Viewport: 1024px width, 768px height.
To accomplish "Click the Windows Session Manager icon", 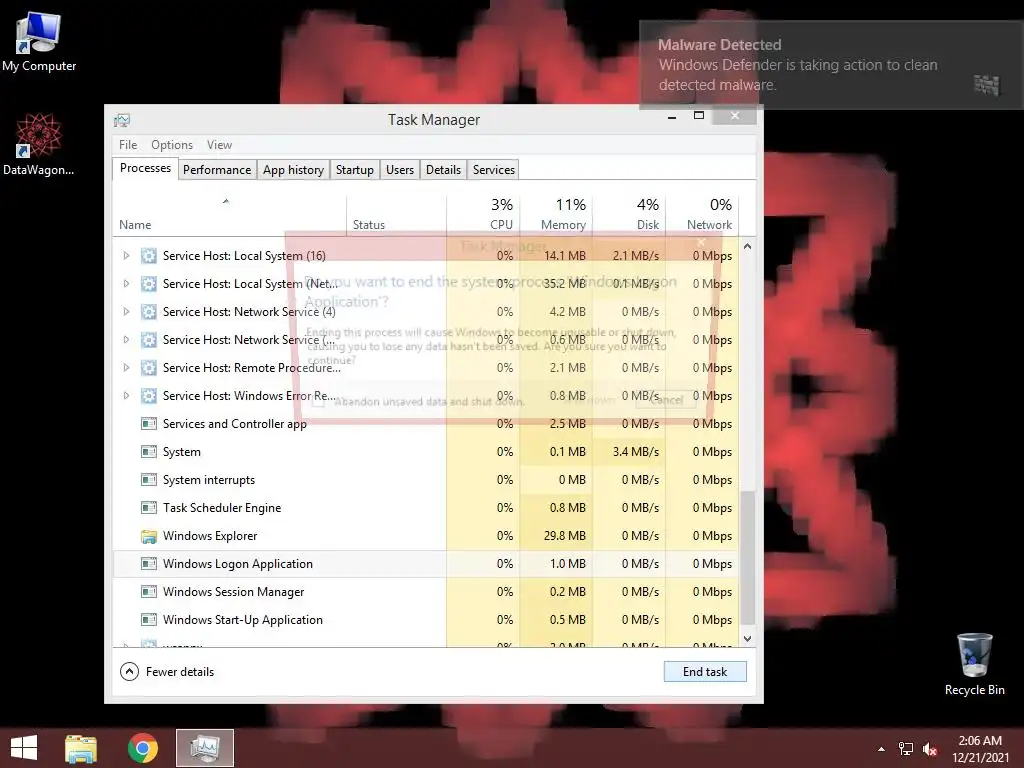I will (x=149, y=592).
